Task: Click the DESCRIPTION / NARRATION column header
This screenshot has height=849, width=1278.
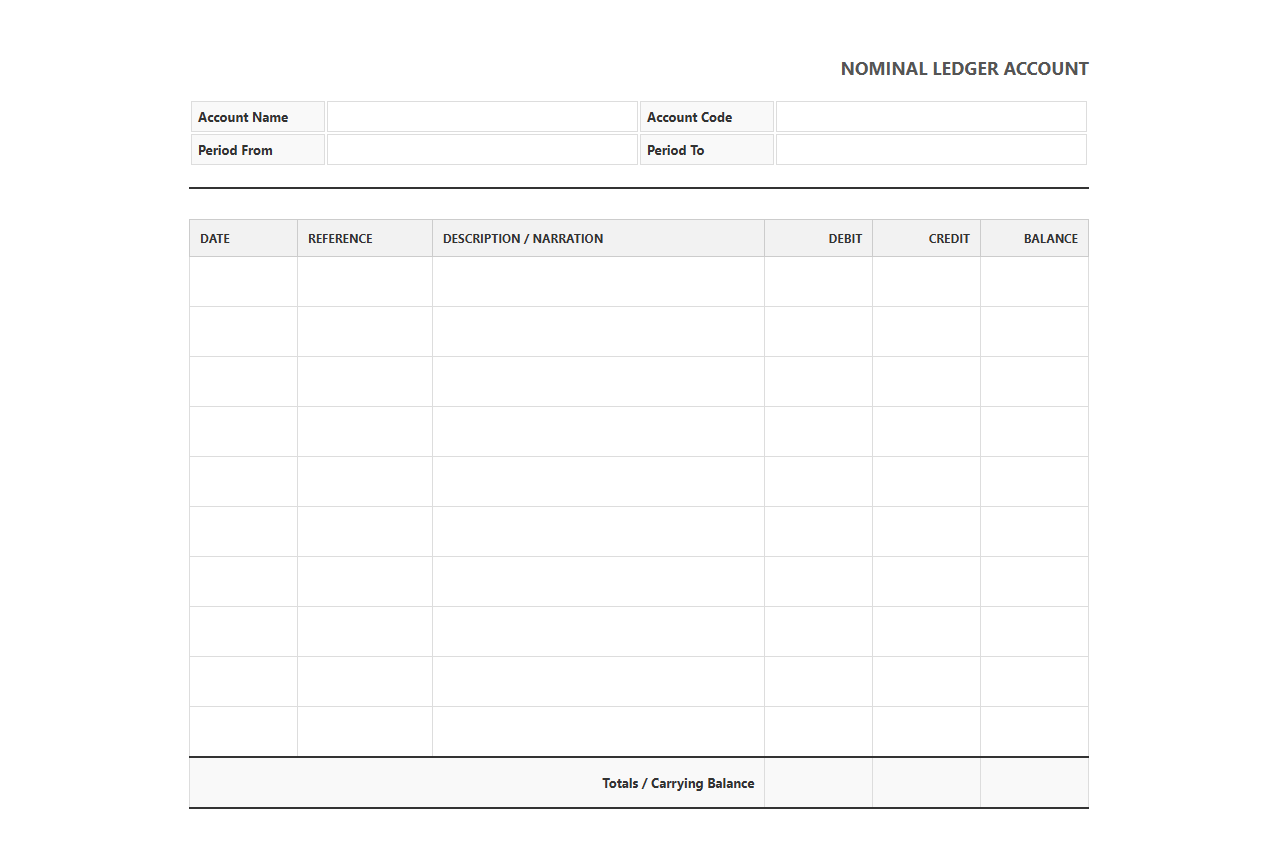Action: [x=598, y=238]
